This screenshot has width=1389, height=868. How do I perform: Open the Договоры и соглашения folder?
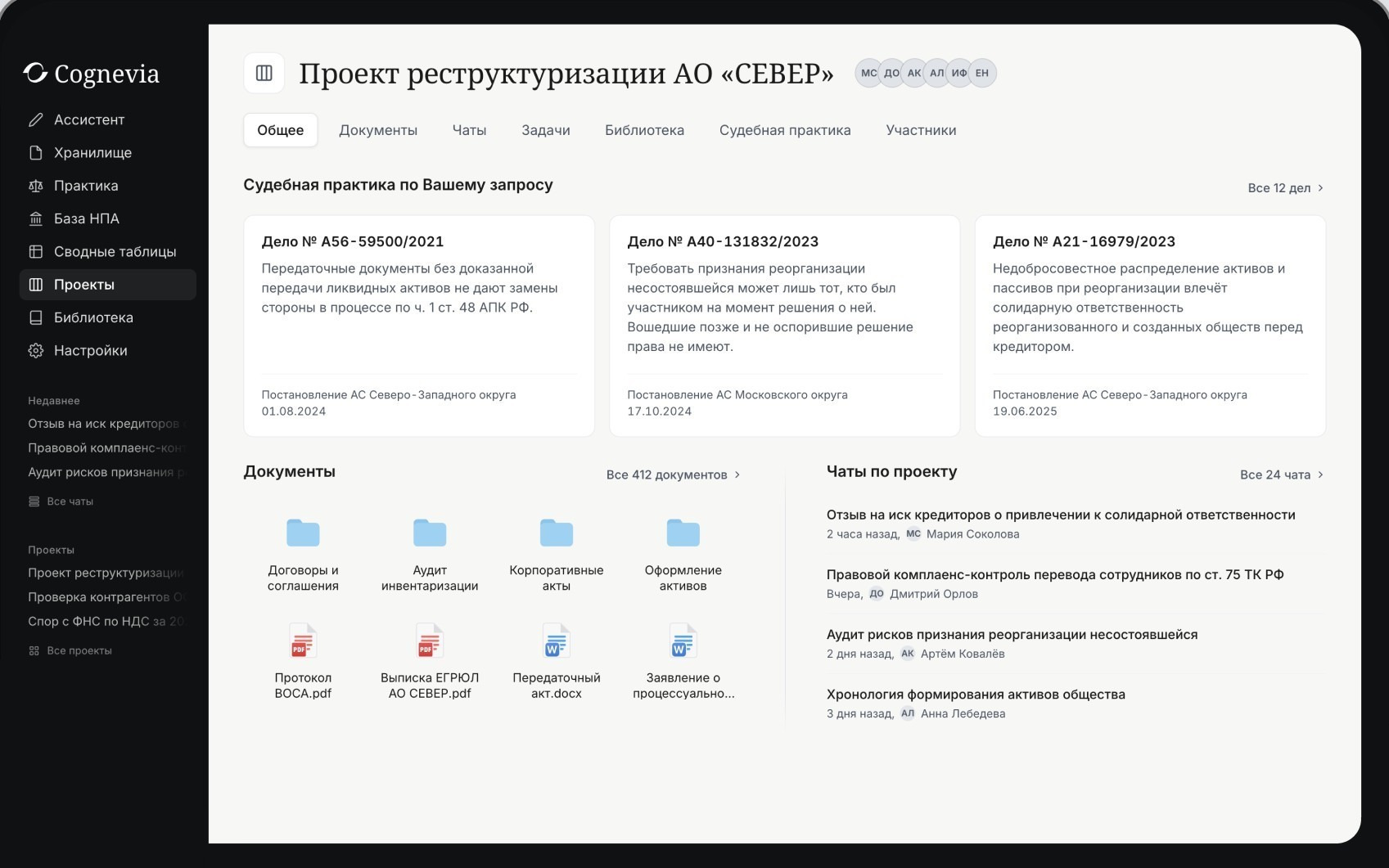coord(303,555)
